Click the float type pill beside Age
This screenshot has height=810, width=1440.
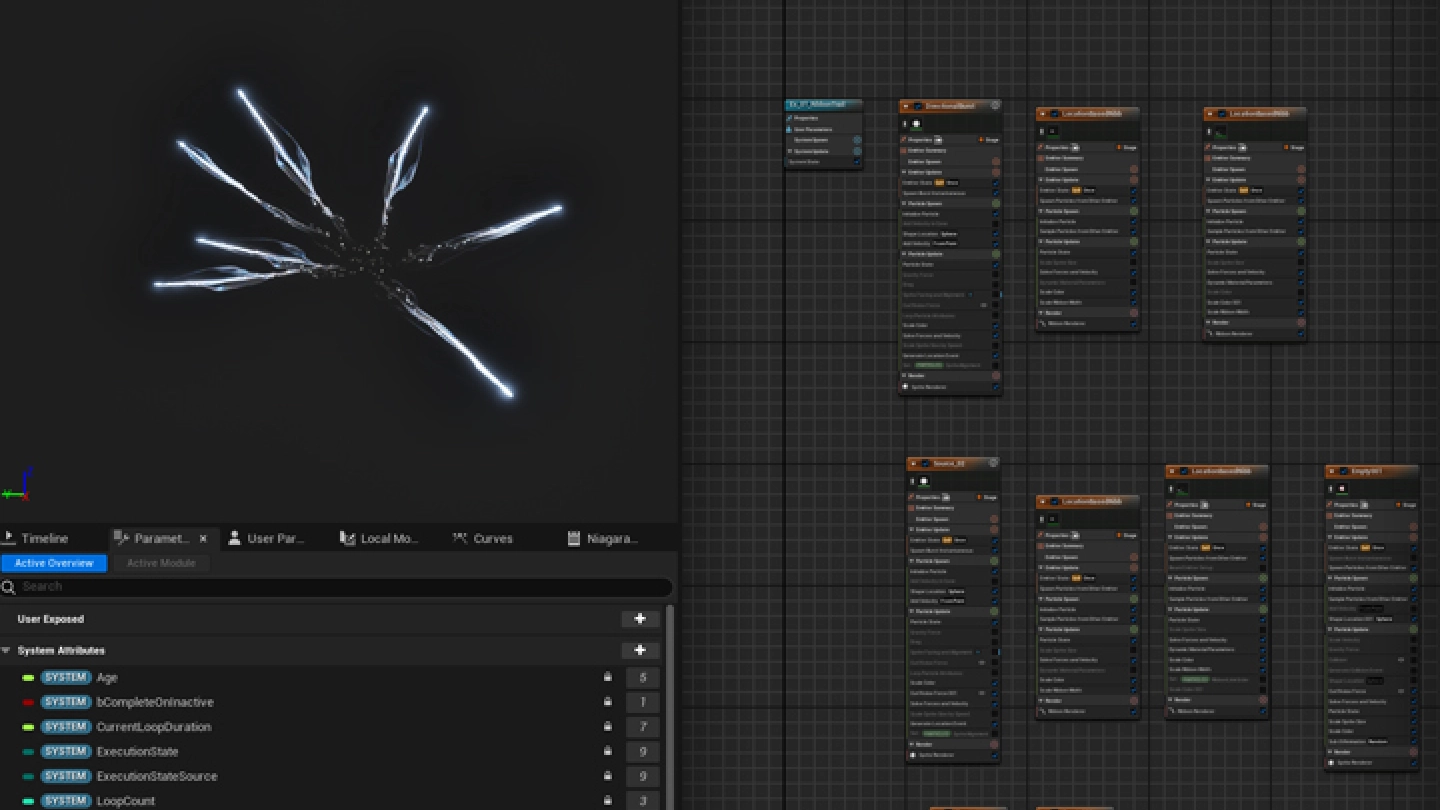[28, 678]
